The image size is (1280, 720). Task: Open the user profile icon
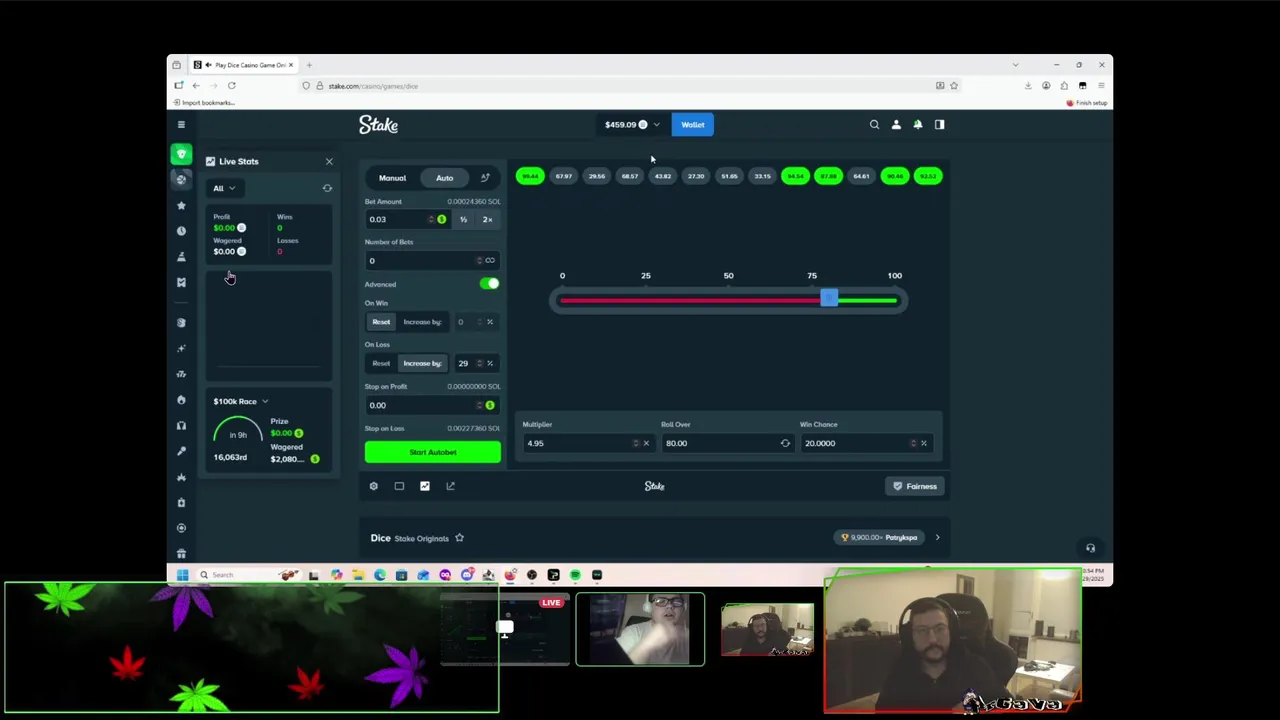click(x=896, y=125)
